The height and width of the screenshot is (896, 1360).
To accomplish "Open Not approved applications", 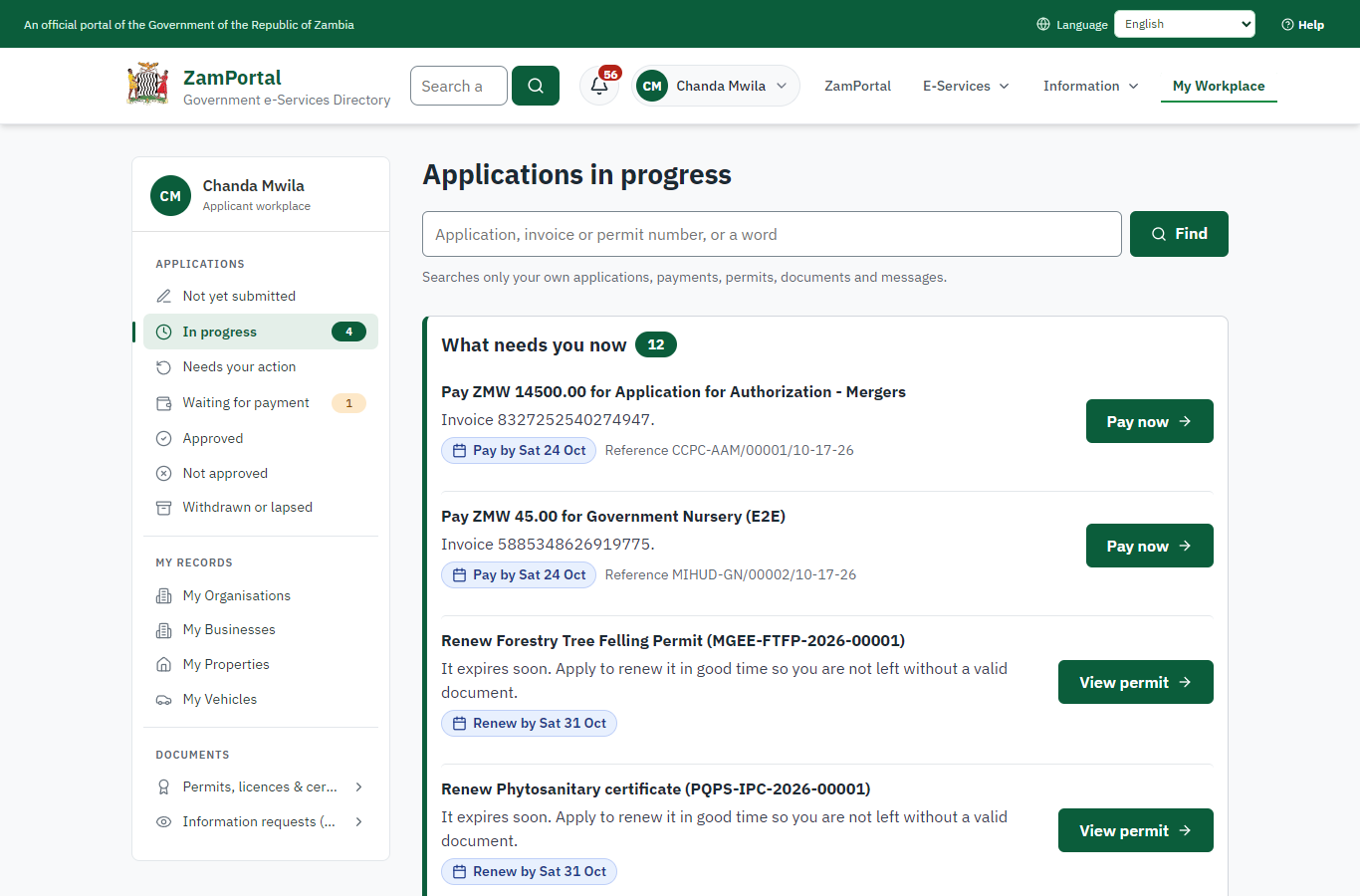I will tap(261, 473).
